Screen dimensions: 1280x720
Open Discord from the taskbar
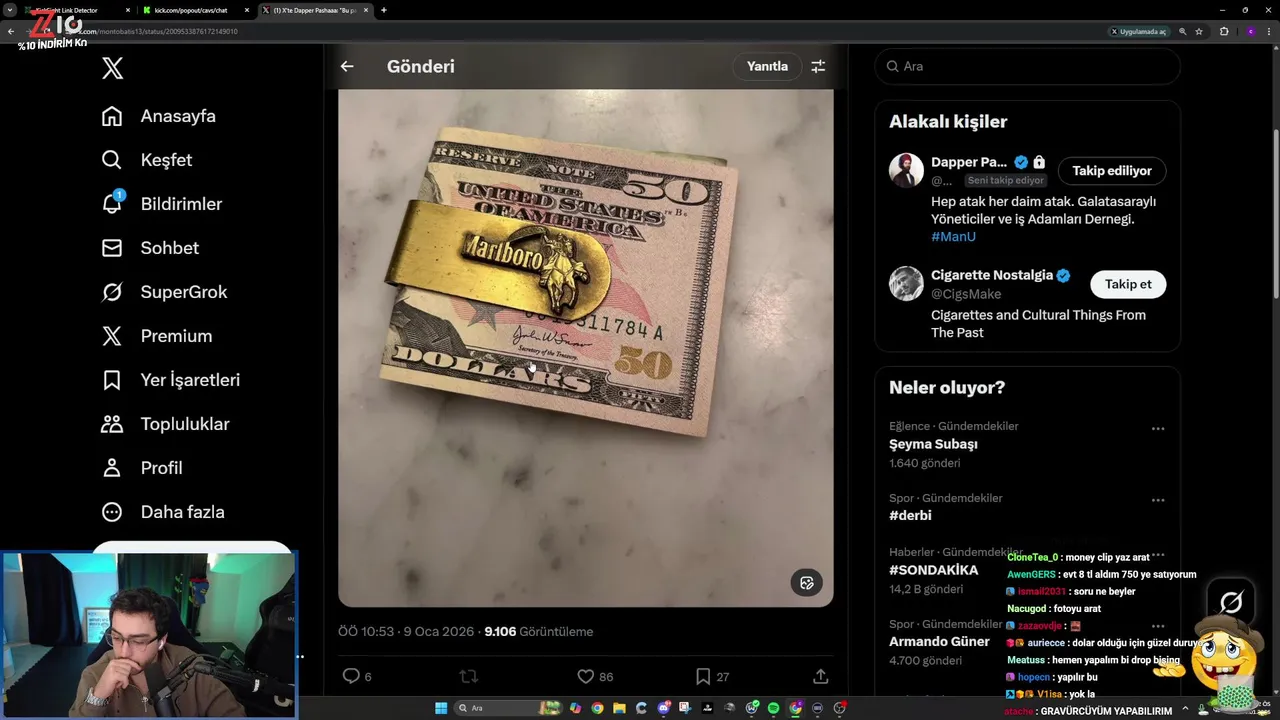pyautogui.click(x=664, y=708)
